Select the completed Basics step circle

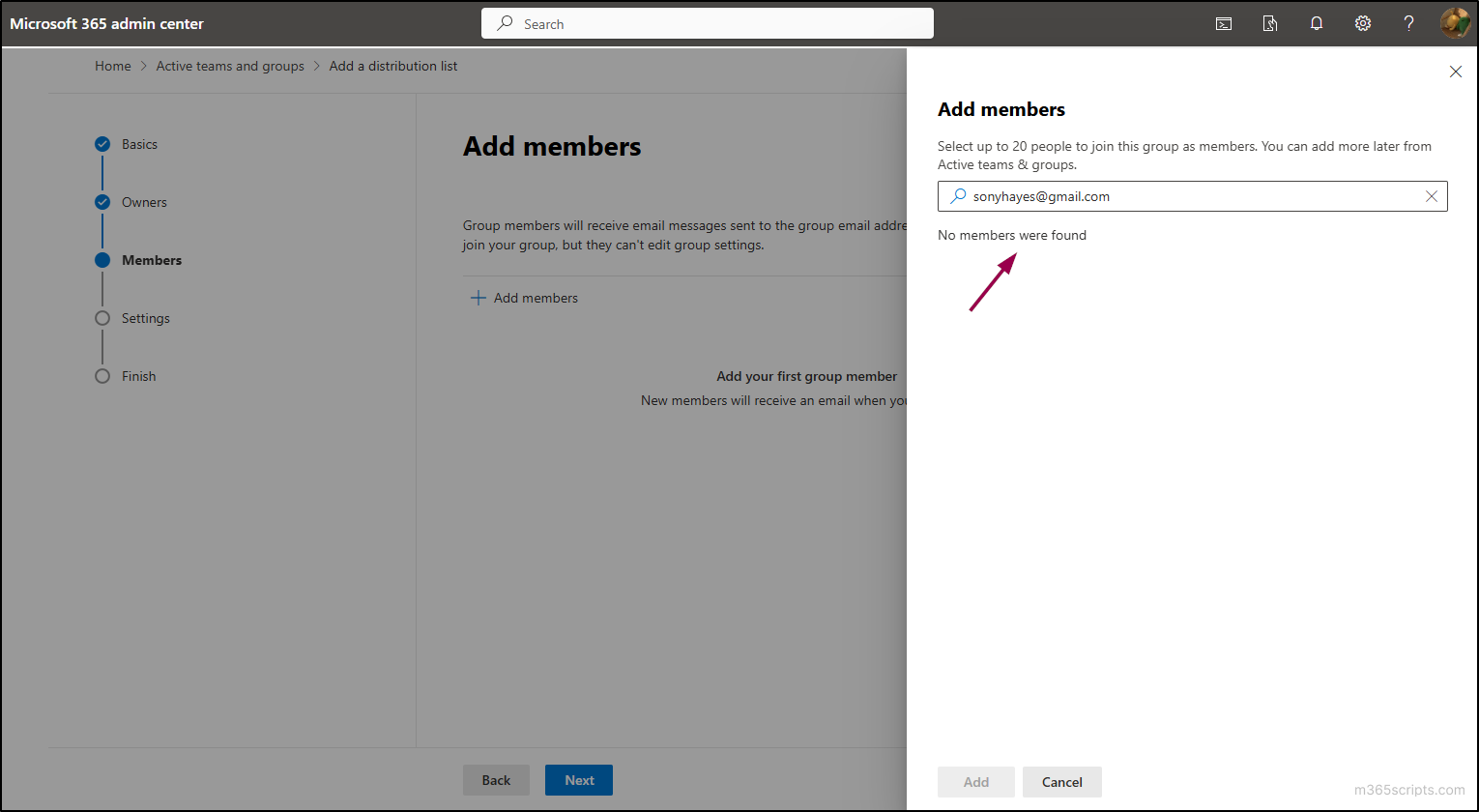[102, 143]
